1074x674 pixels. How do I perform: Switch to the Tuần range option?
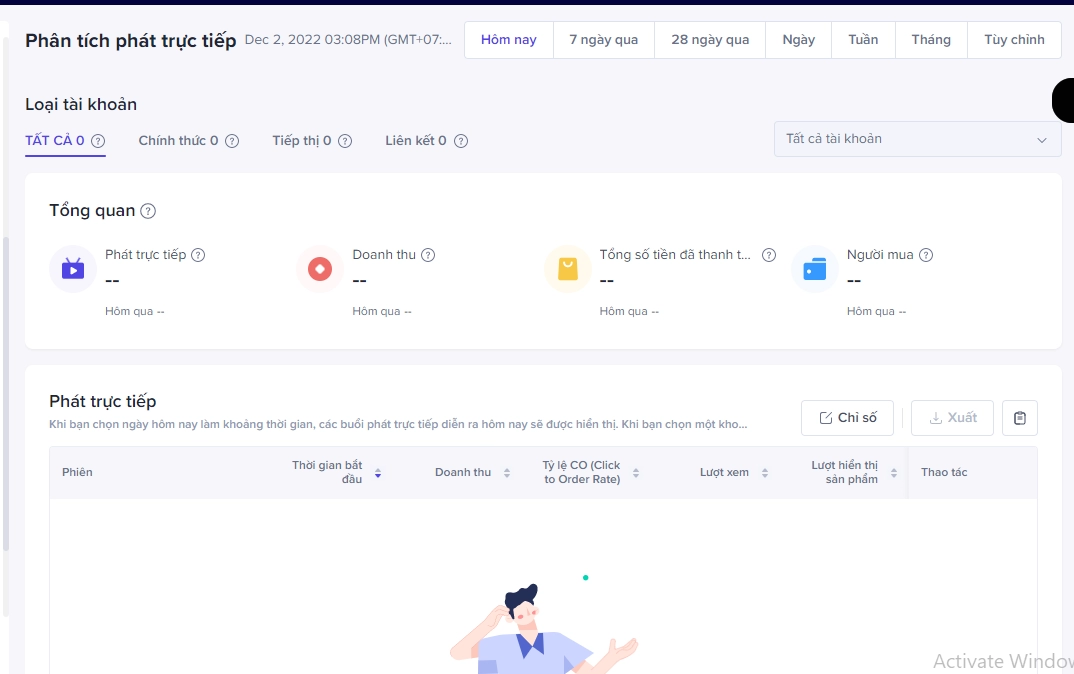(863, 40)
